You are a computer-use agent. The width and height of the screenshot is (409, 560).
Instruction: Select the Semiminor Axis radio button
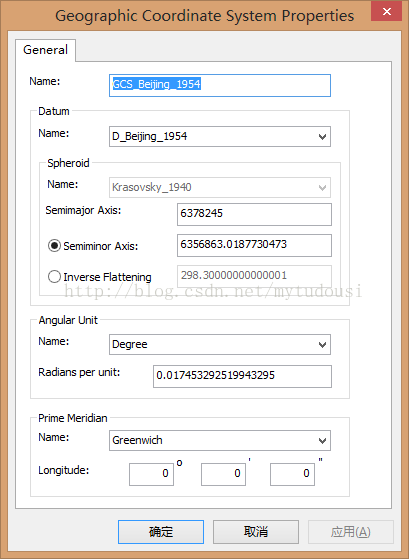(x=54, y=246)
